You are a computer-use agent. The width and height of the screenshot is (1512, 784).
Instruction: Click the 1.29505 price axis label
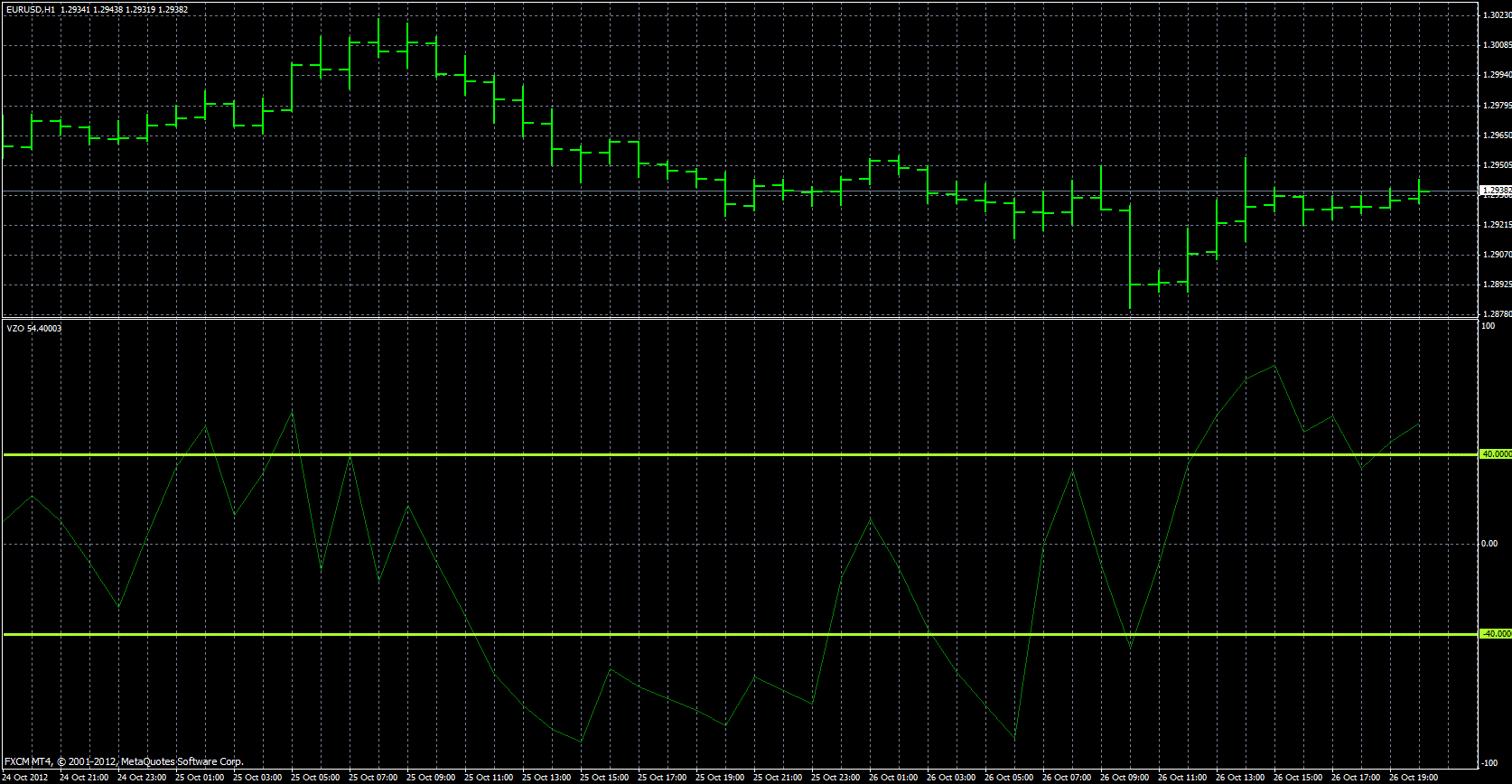(1498, 165)
